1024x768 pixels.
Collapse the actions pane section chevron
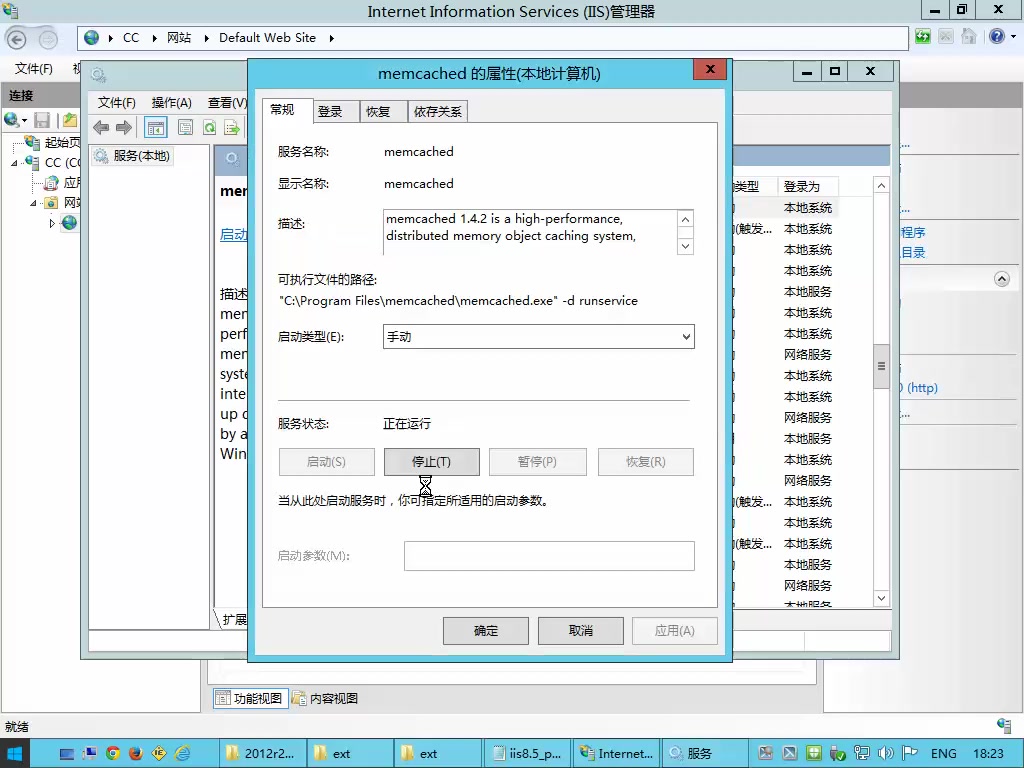(1002, 279)
